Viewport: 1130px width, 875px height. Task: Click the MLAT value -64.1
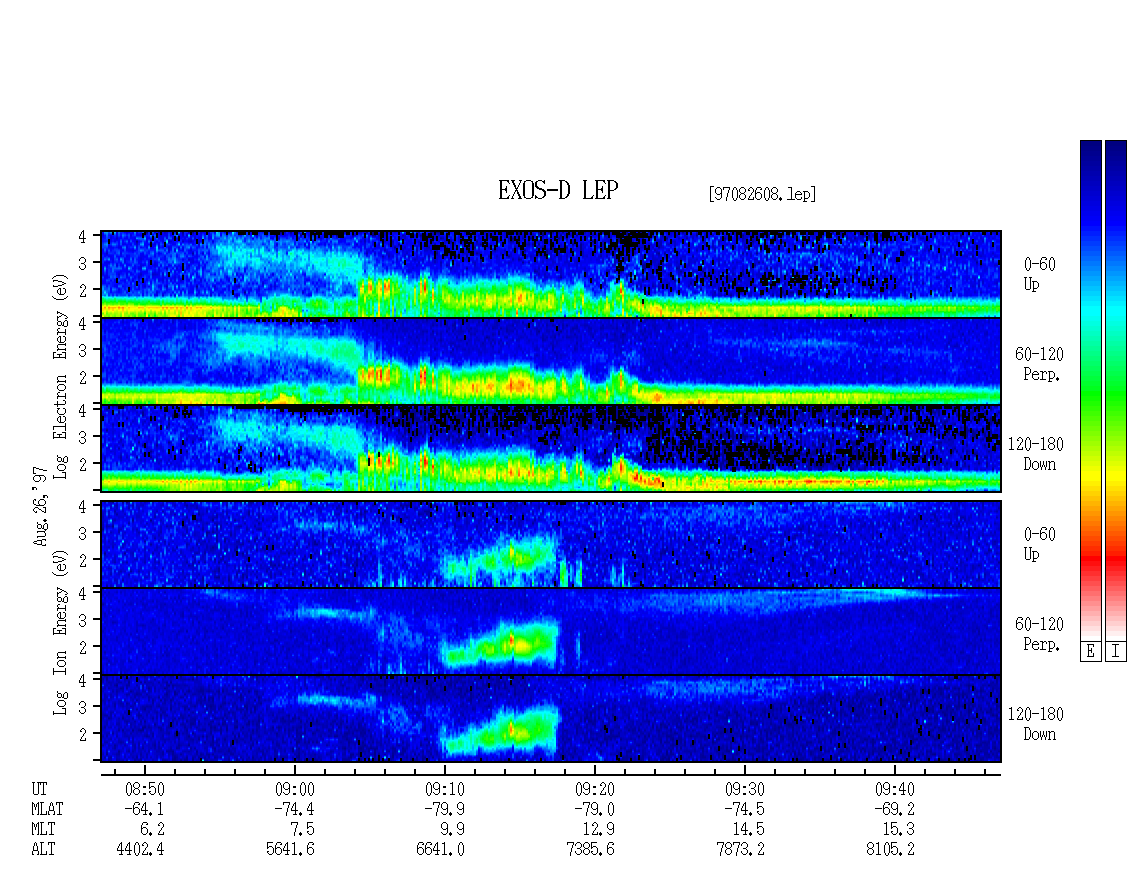[x=145, y=809]
